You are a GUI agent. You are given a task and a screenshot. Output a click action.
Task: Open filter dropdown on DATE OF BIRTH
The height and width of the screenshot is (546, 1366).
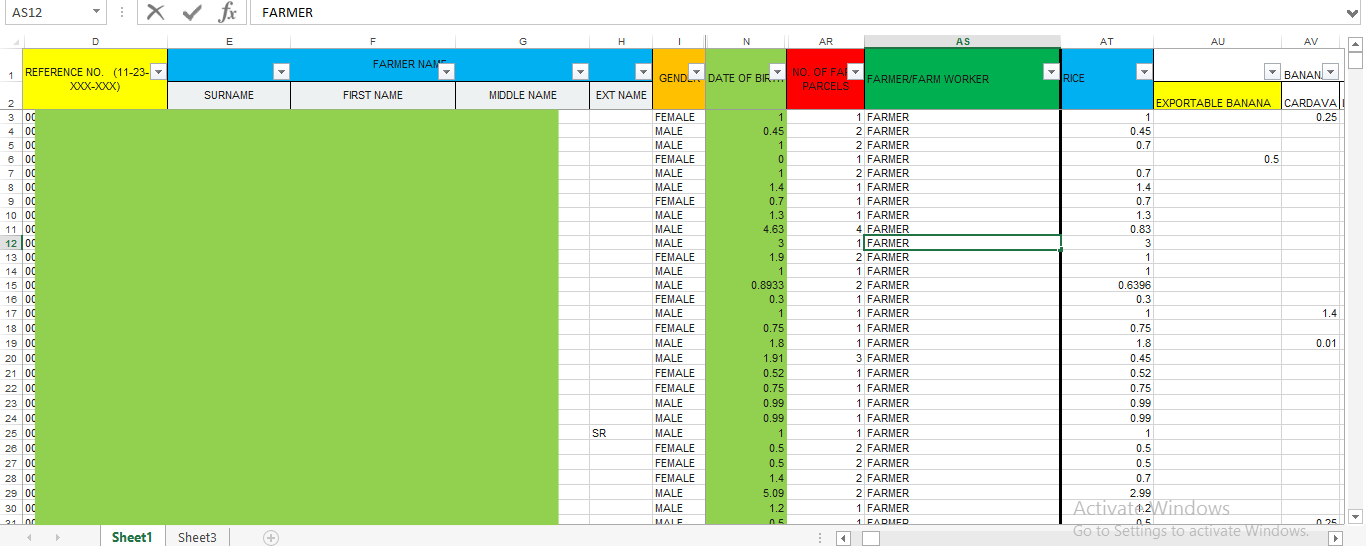pos(777,72)
